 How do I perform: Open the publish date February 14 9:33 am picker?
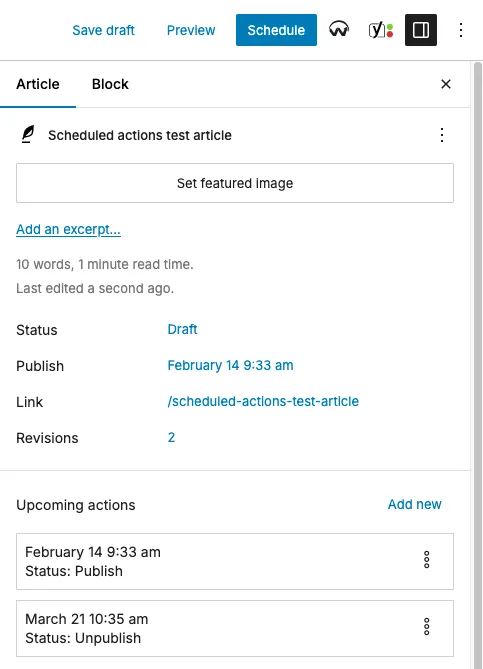click(x=230, y=366)
